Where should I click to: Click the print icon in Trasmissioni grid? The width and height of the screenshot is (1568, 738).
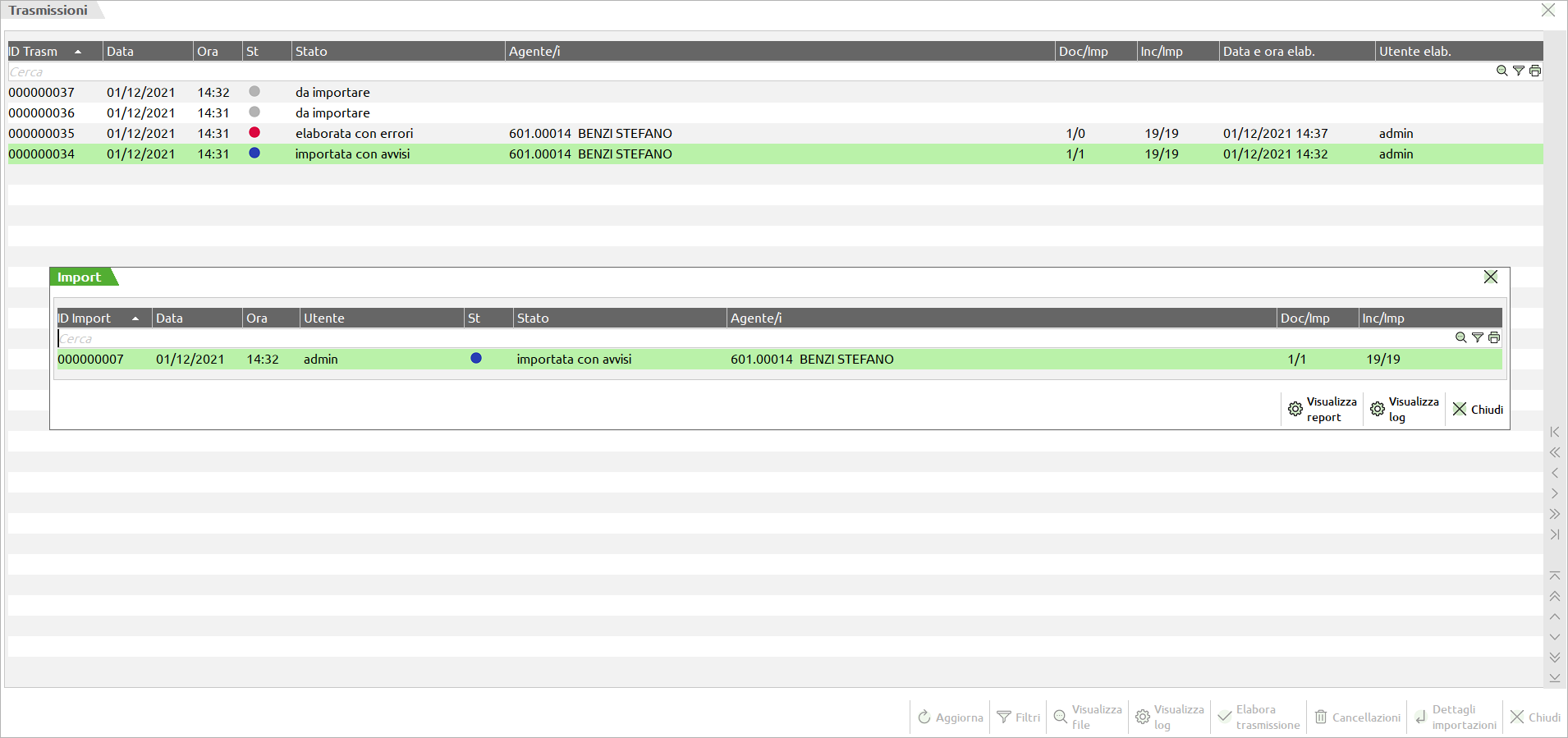[1535, 71]
